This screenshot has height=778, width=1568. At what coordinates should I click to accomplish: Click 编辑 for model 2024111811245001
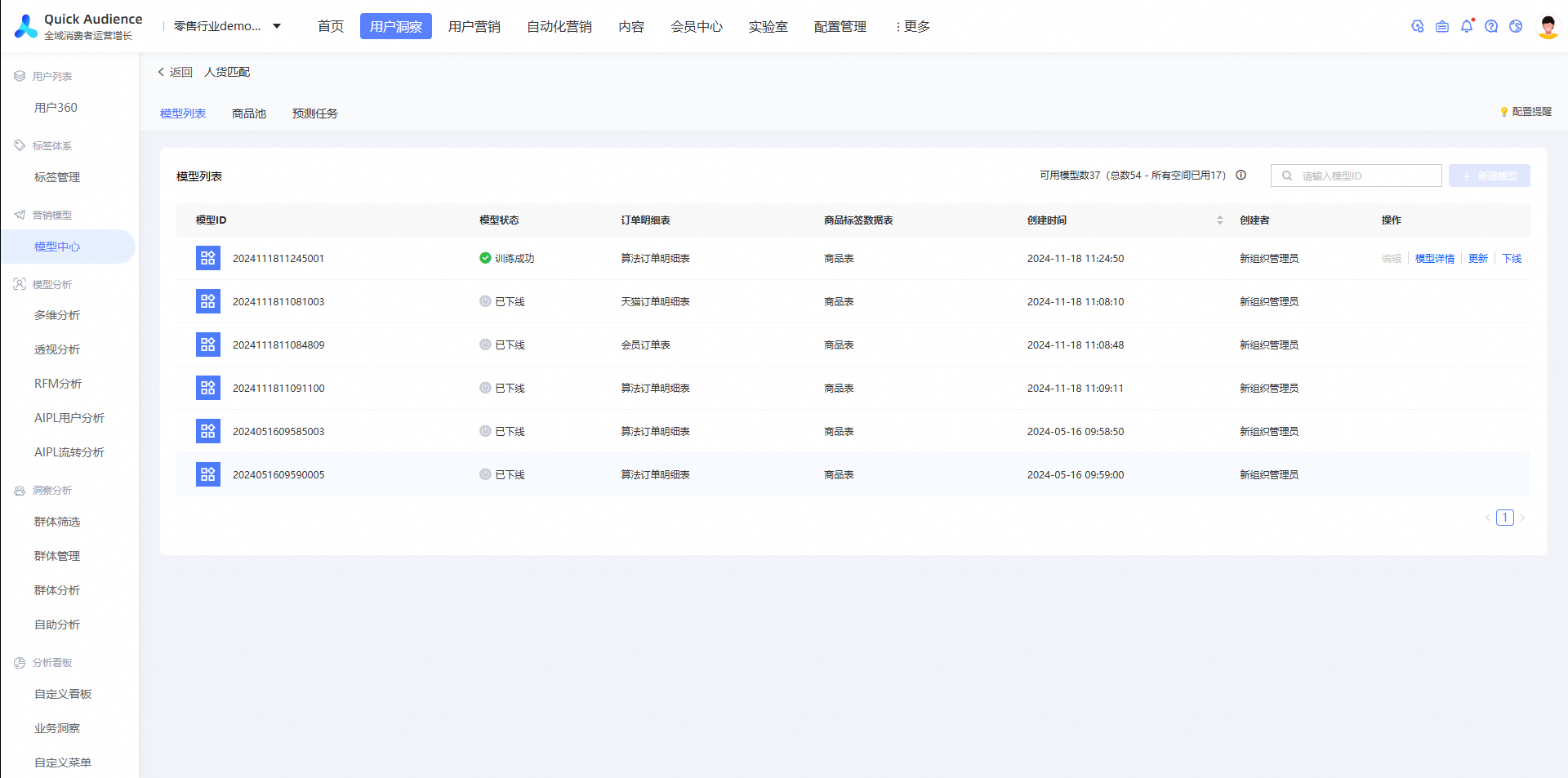pyautogui.click(x=1392, y=258)
